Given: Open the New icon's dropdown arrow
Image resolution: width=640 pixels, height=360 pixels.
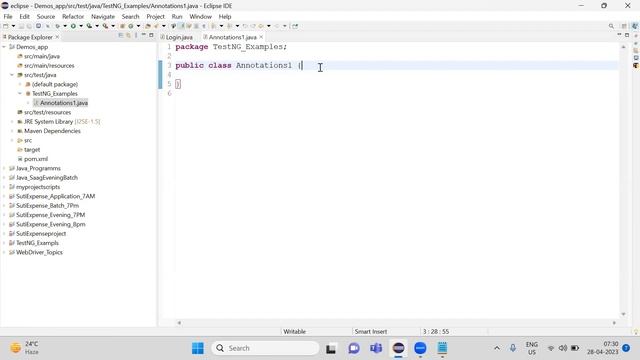Looking at the screenshot, I should [13, 26].
